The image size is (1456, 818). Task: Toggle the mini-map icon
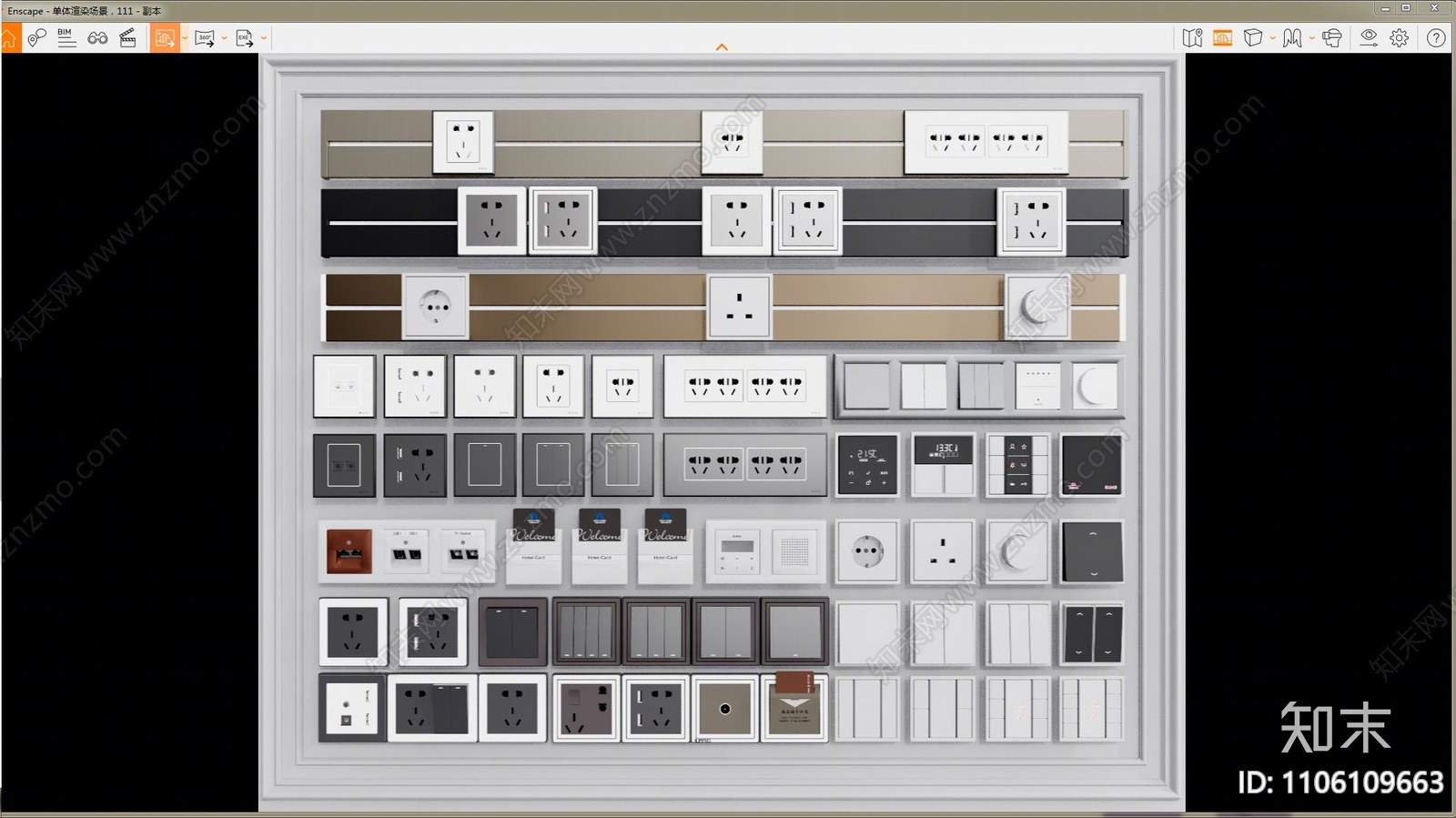(1192, 38)
